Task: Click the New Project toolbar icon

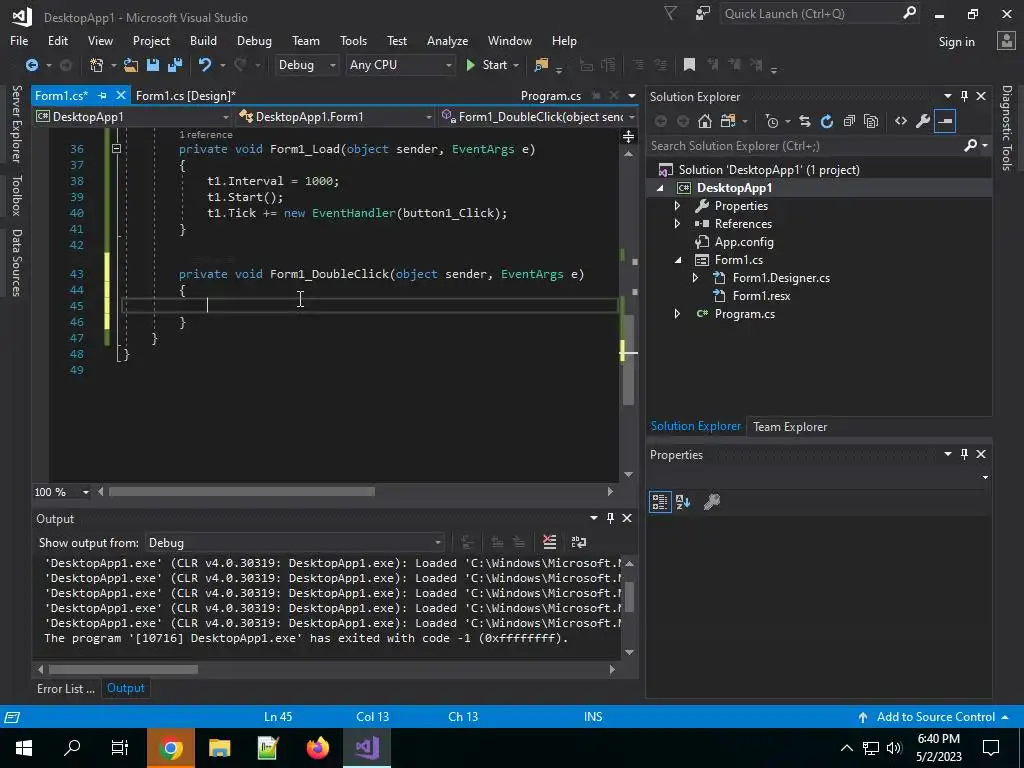Action: pos(97,65)
